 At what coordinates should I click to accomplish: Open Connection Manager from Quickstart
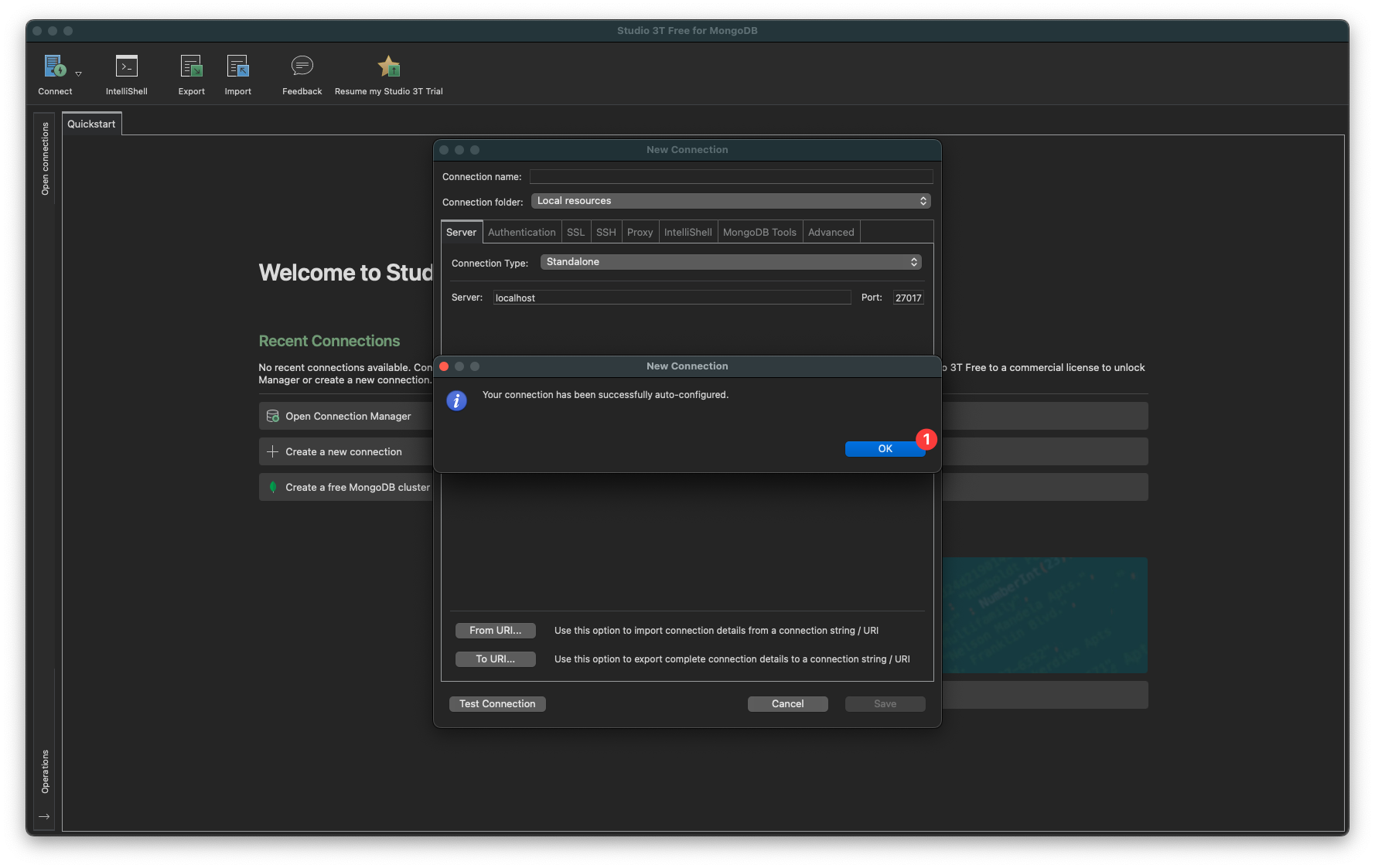click(346, 416)
